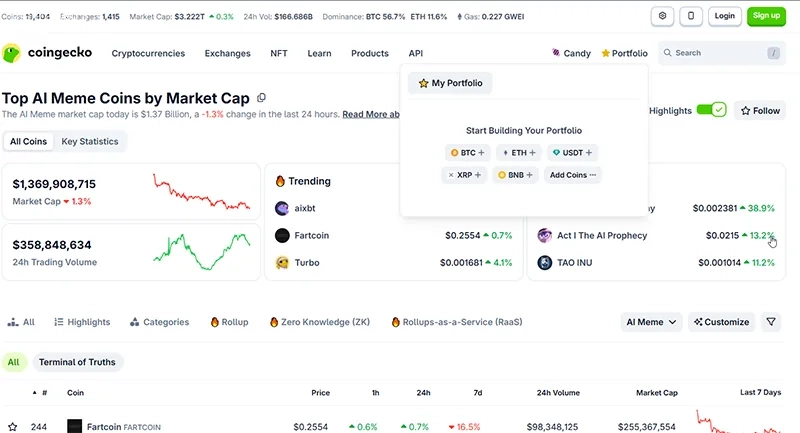
Task: Select the Terminal of Truths filter chip
Action: (x=78, y=362)
